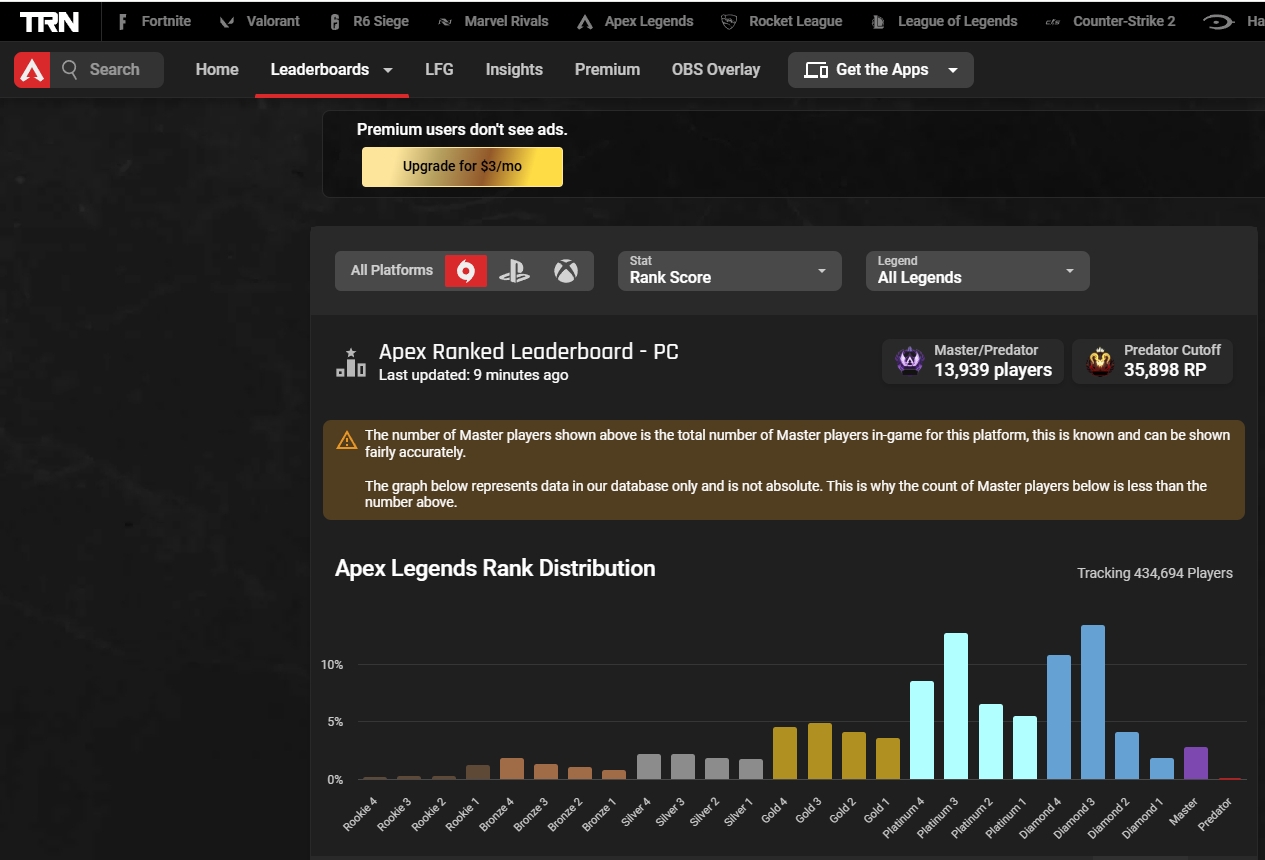
Task: Open the Insights tab
Action: pos(514,69)
